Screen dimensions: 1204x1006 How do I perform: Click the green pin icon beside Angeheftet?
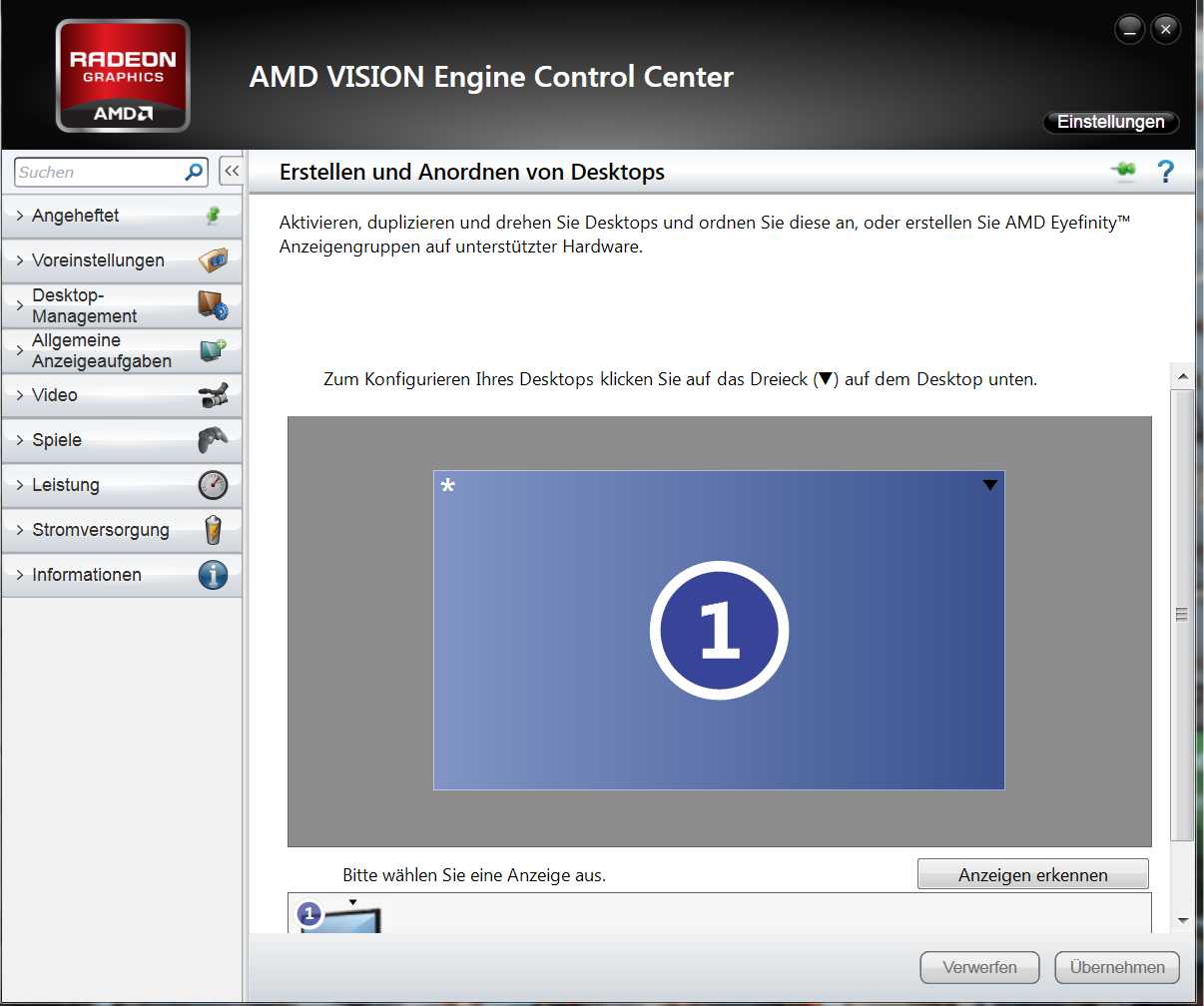pyautogui.click(x=213, y=216)
